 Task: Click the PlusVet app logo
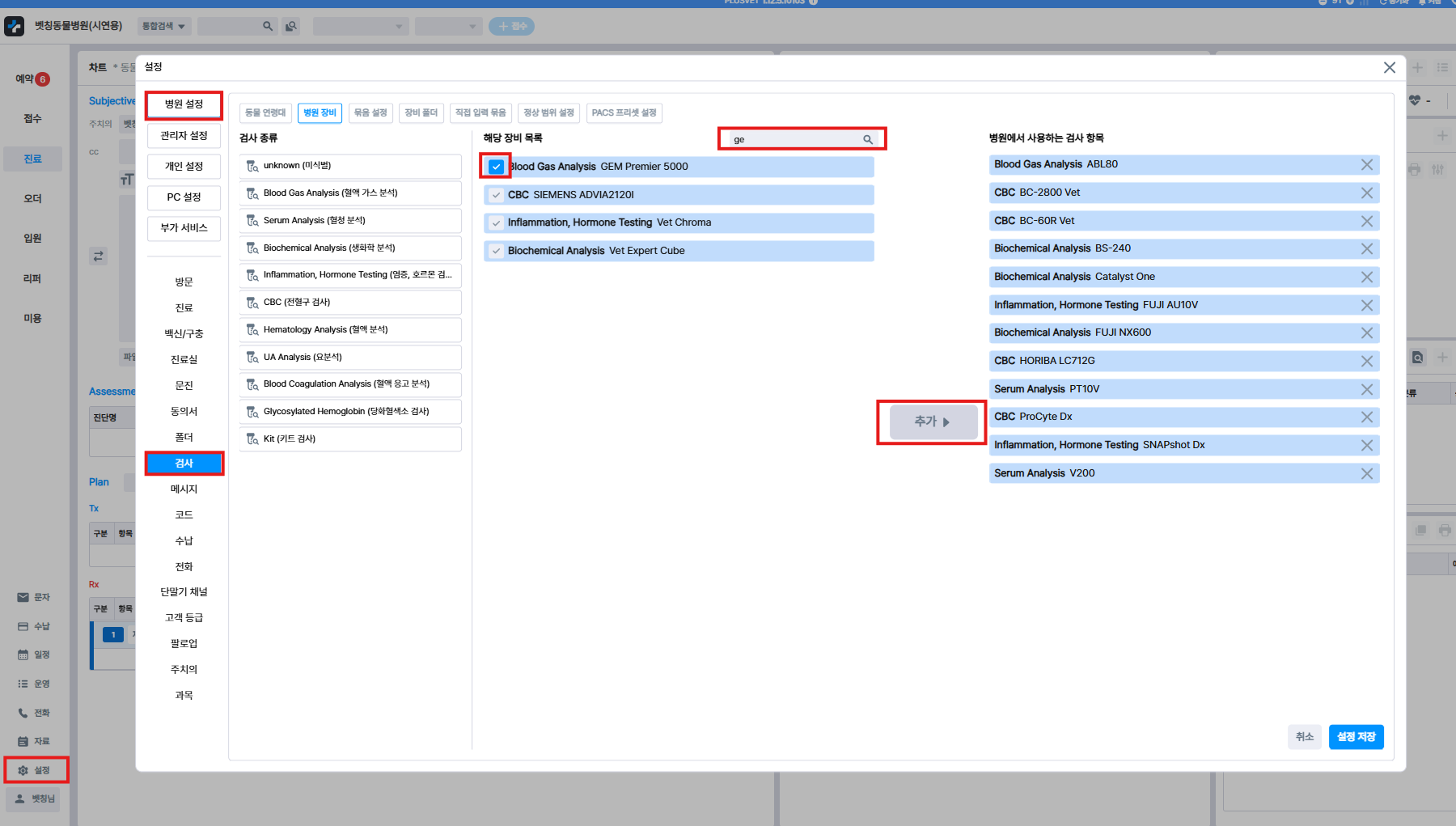(15, 26)
